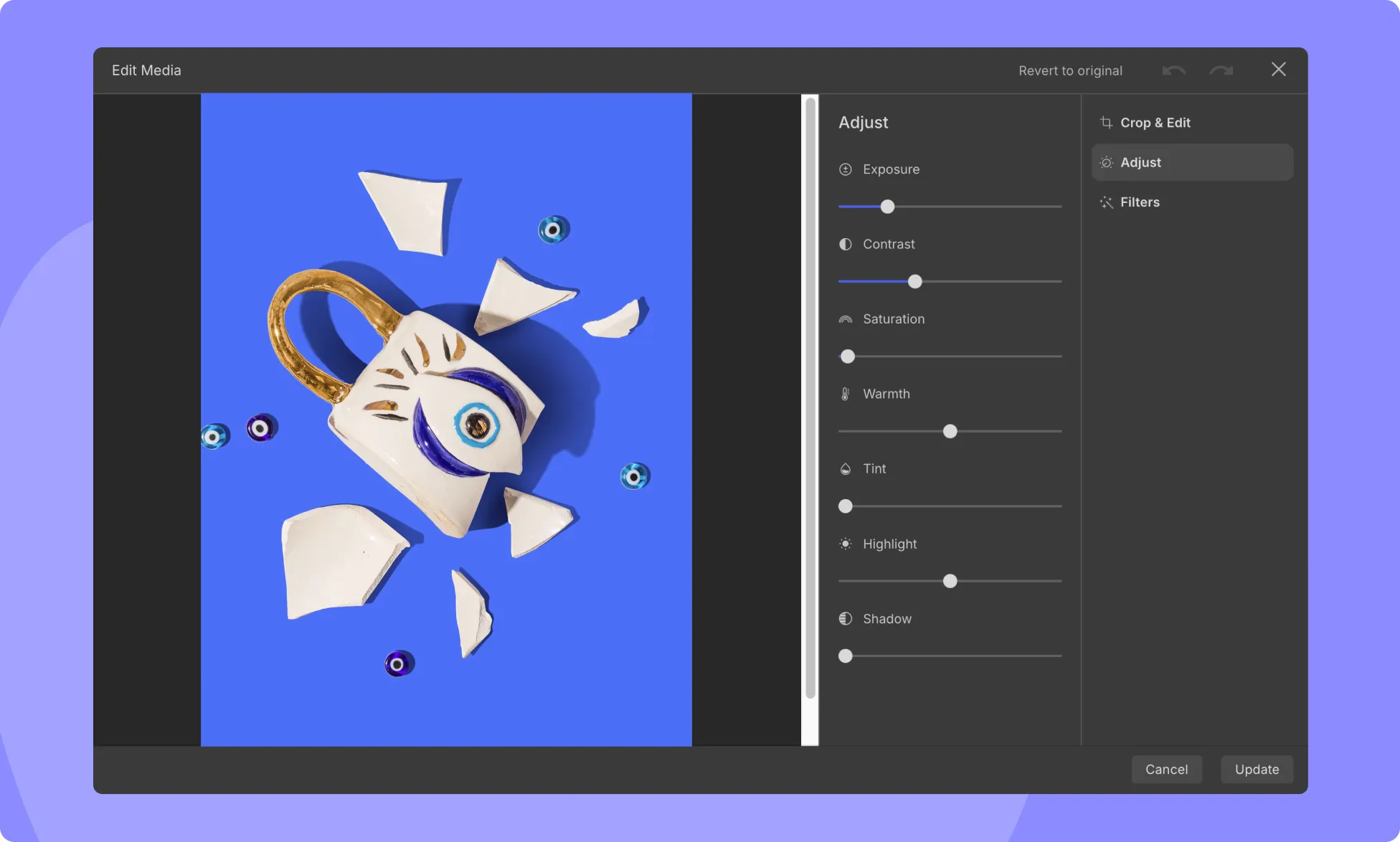Click the vertical scrollbar beside the preview
The width and height of the screenshot is (1400, 842).
coord(810,399)
